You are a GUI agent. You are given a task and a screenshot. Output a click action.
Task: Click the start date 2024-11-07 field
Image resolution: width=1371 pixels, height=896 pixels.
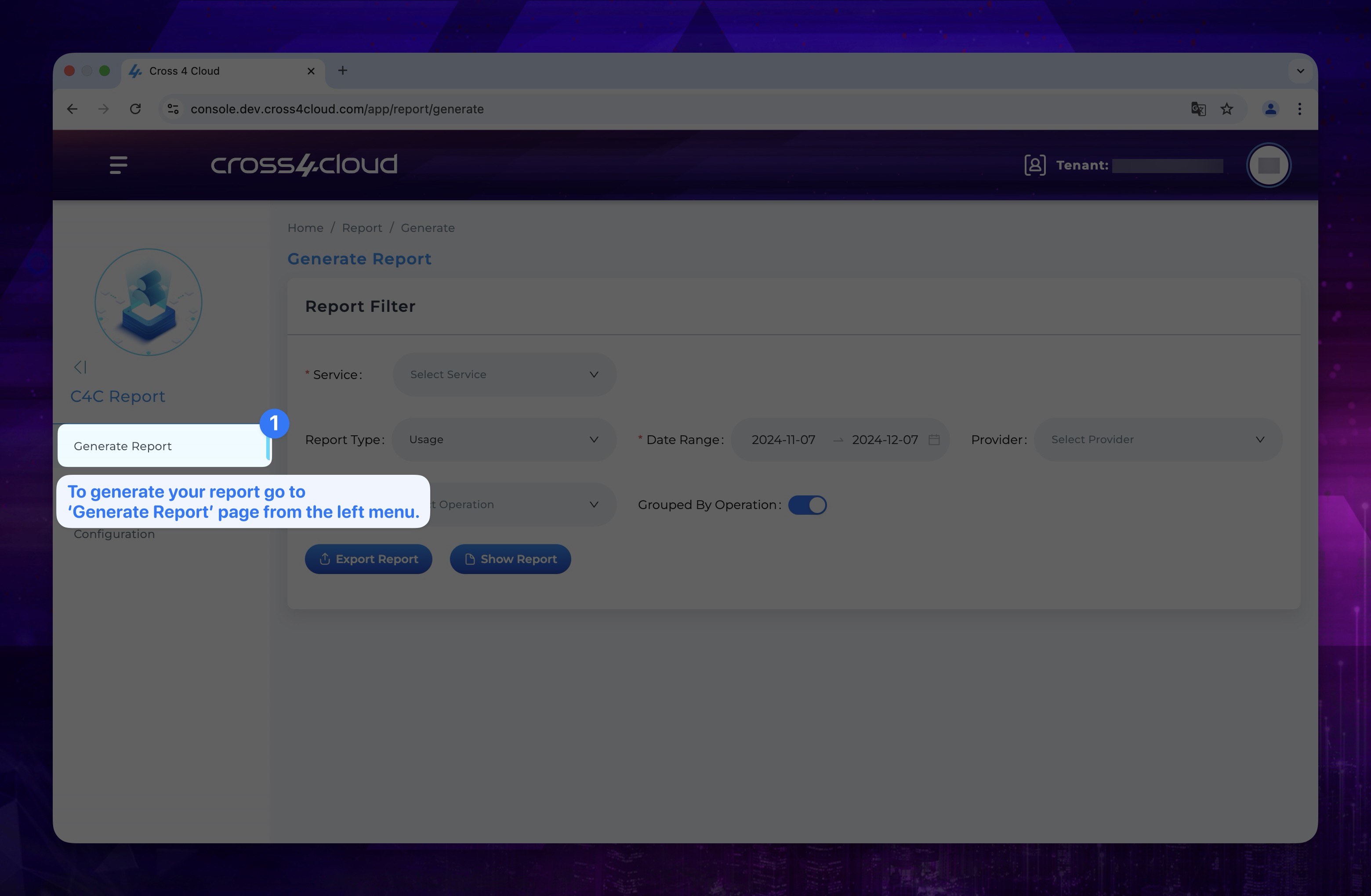tap(783, 440)
